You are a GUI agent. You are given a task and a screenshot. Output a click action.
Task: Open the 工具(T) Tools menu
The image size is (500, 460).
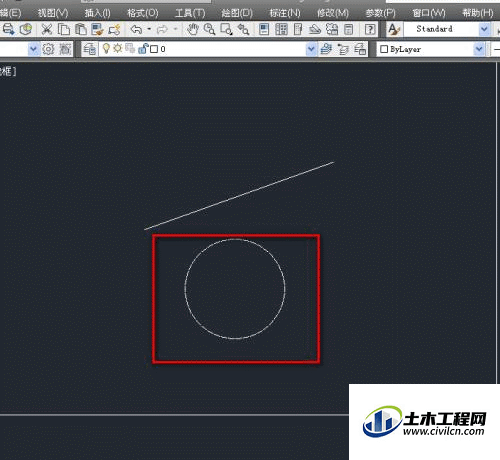coord(190,13)
